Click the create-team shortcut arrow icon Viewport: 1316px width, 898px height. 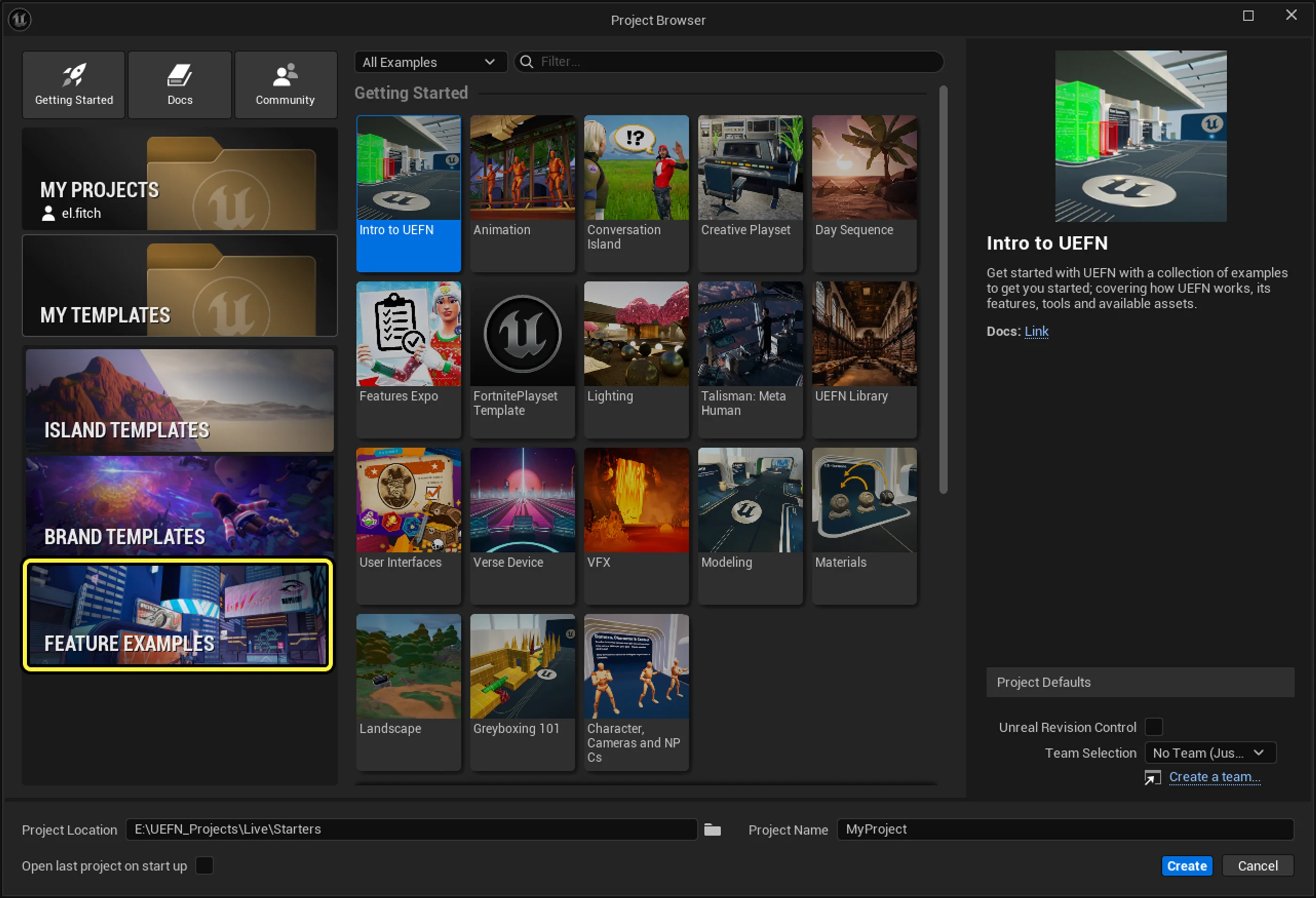click(x=1152, y=778)
